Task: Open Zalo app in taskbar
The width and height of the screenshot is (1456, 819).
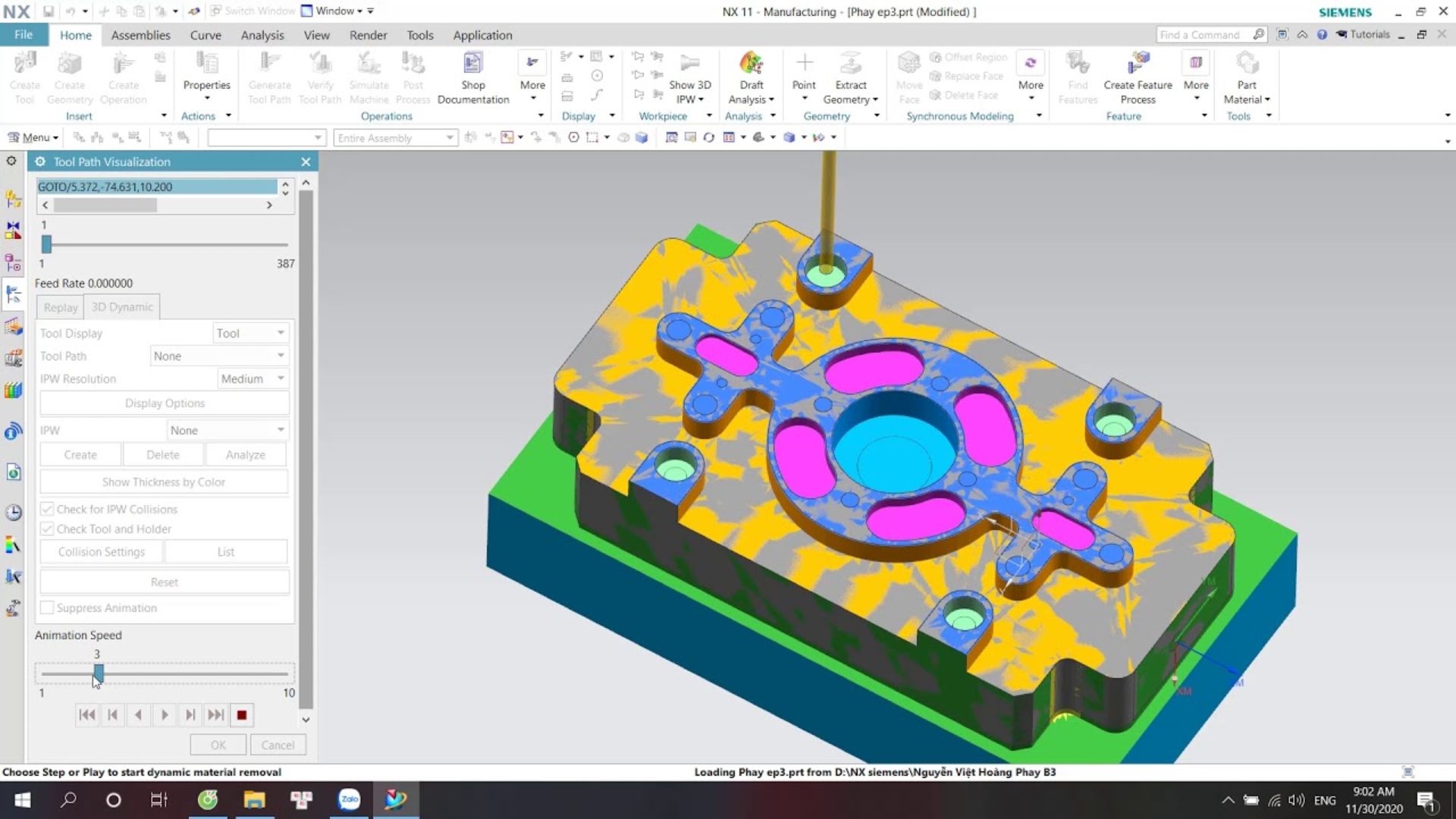Action: tap(349, 799)
